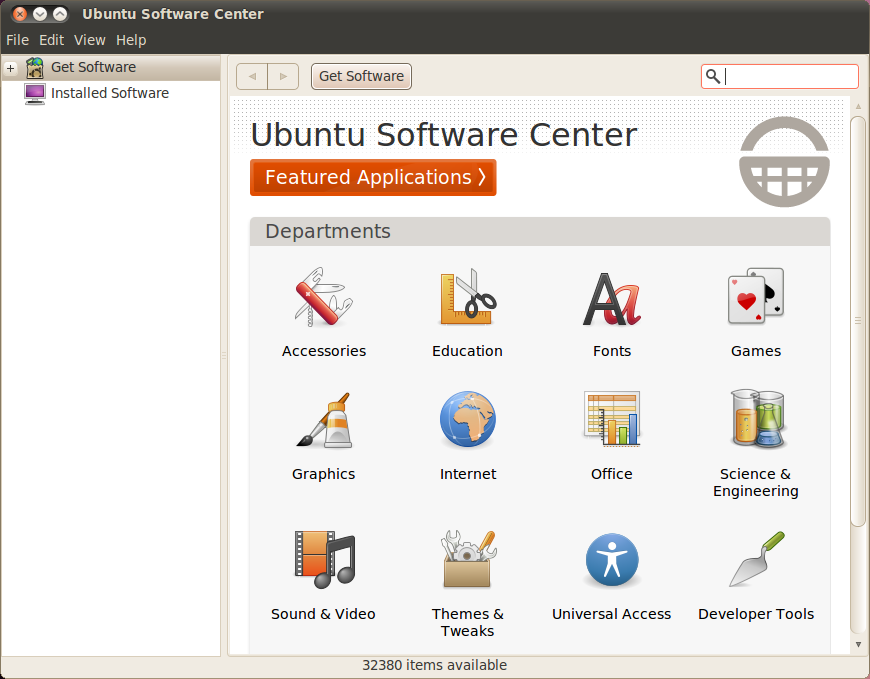
Task: Open the Games playing cards icon
Action: click(756, 296)
